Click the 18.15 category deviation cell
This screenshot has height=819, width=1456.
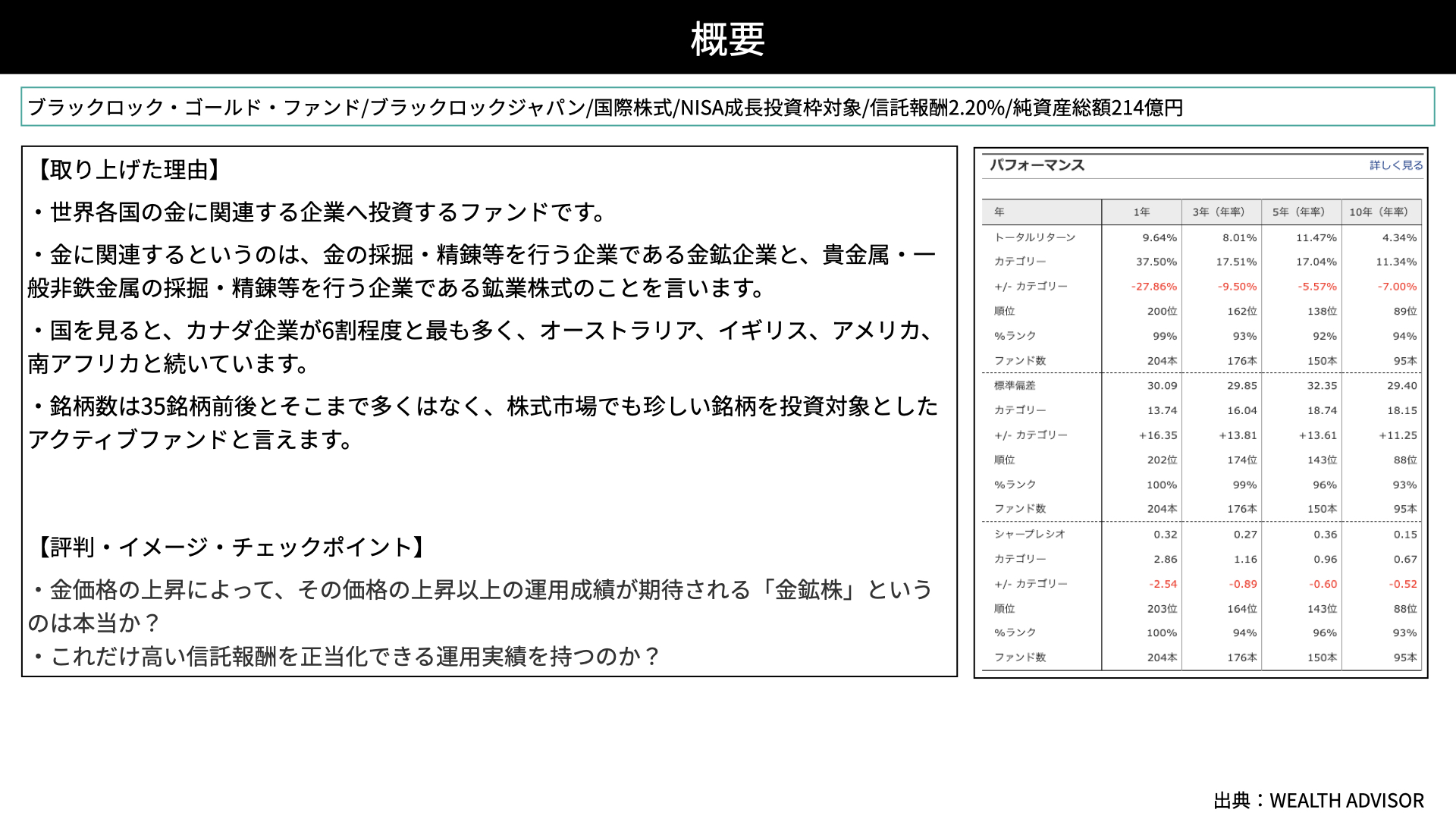pyautogui.click(x=1402, y=410)
